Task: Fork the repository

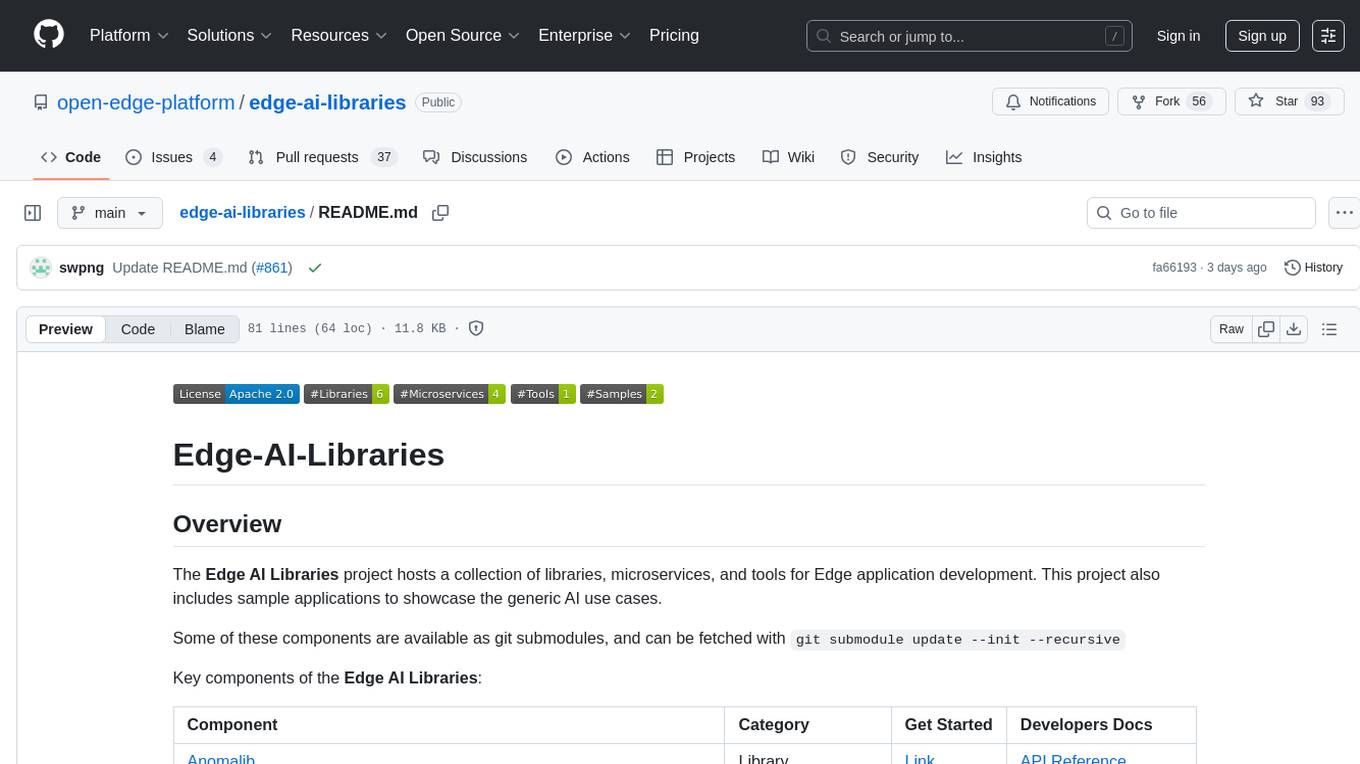Action: click(1170, 102)
